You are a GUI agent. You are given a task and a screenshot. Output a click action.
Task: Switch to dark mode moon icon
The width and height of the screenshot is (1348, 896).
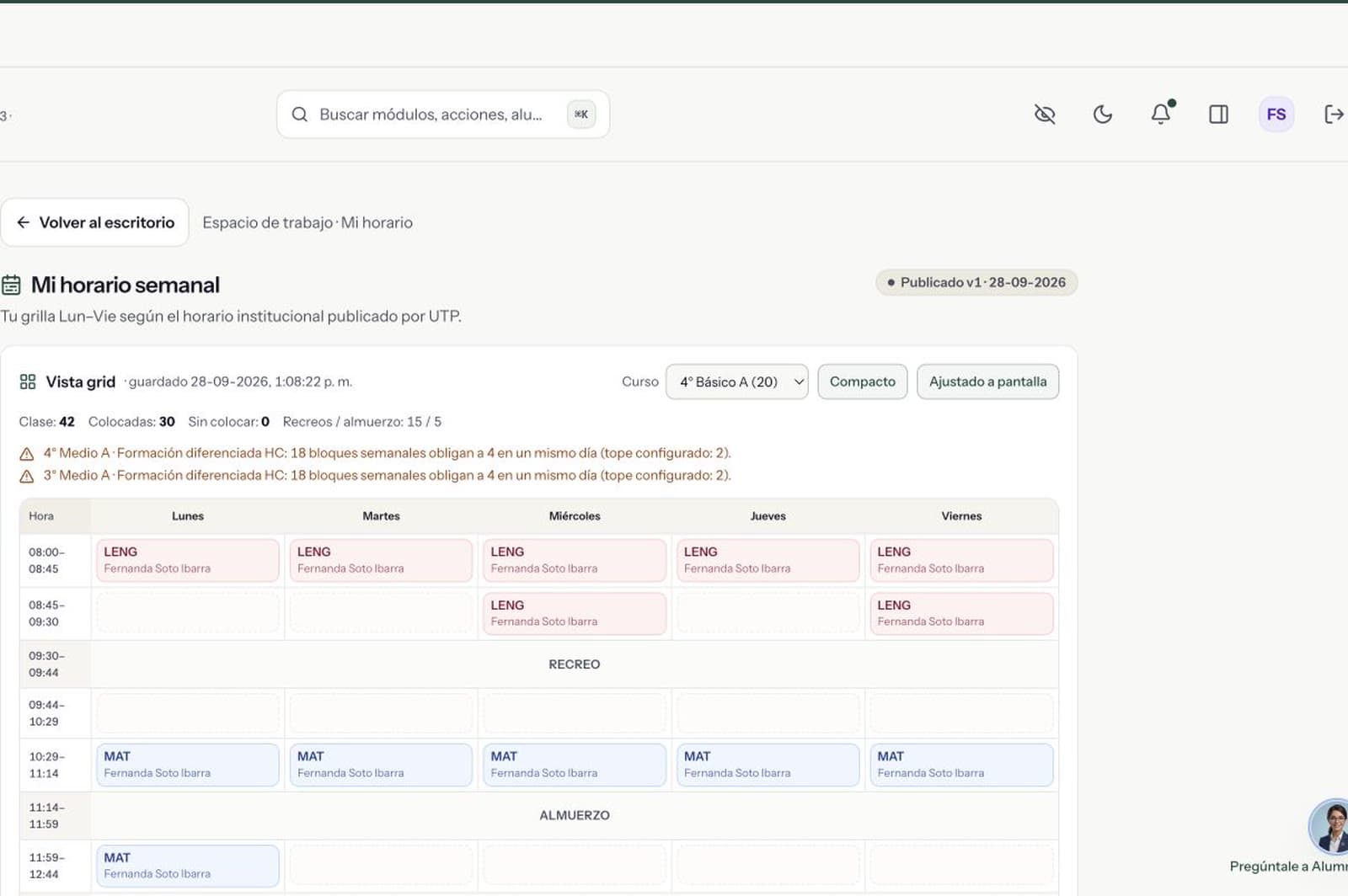coord(1103,115)
